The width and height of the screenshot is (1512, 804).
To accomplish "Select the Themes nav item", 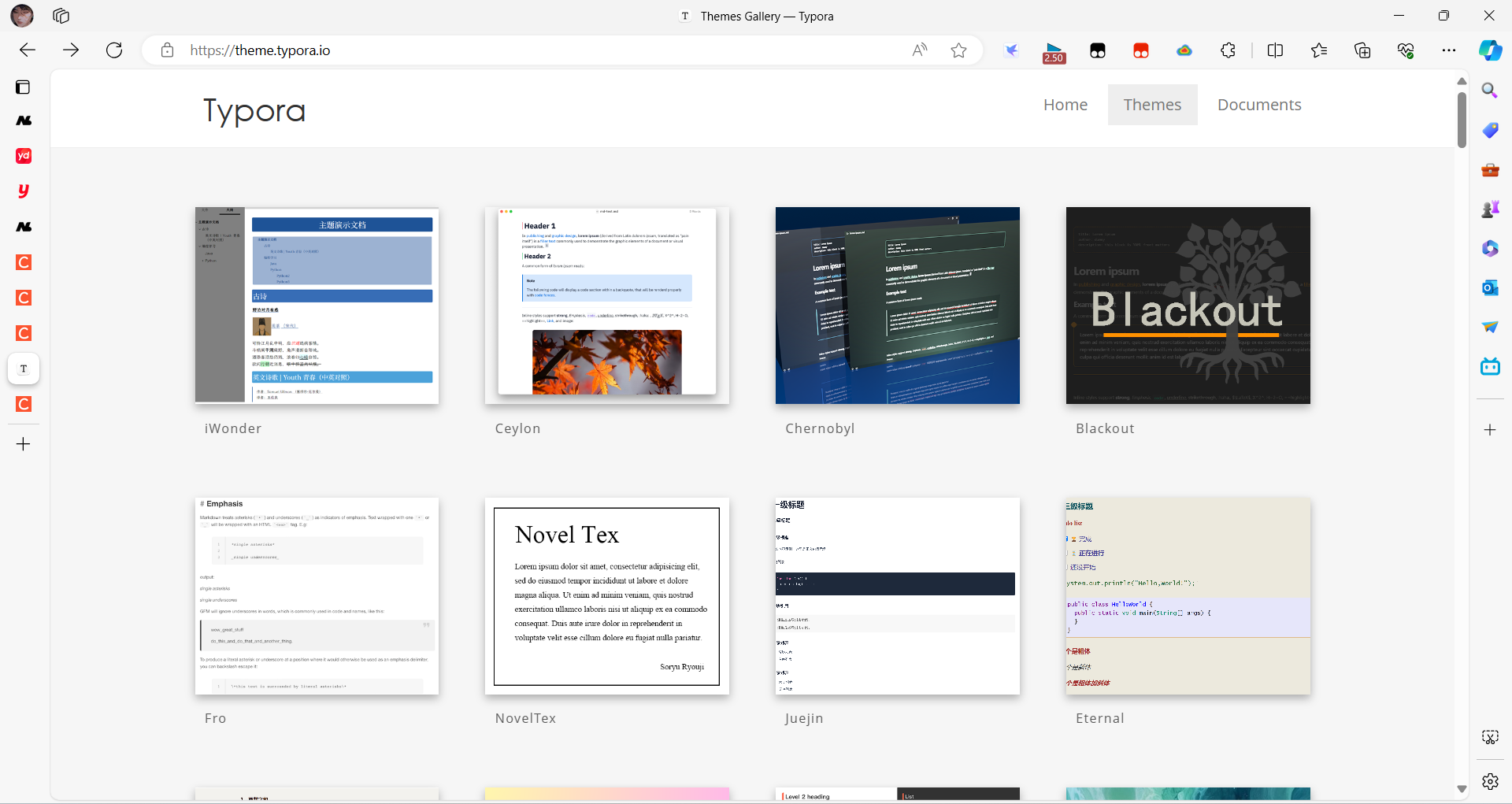I will 1152,105.
